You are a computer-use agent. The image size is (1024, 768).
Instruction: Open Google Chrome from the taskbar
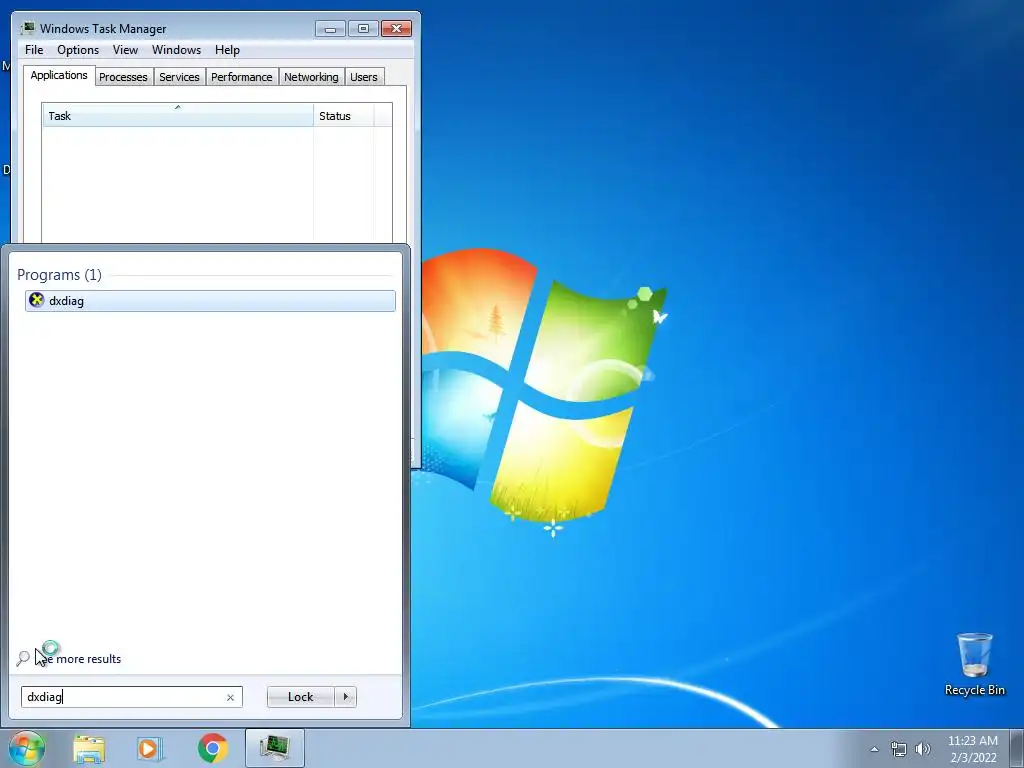click(x=212, y=748)
